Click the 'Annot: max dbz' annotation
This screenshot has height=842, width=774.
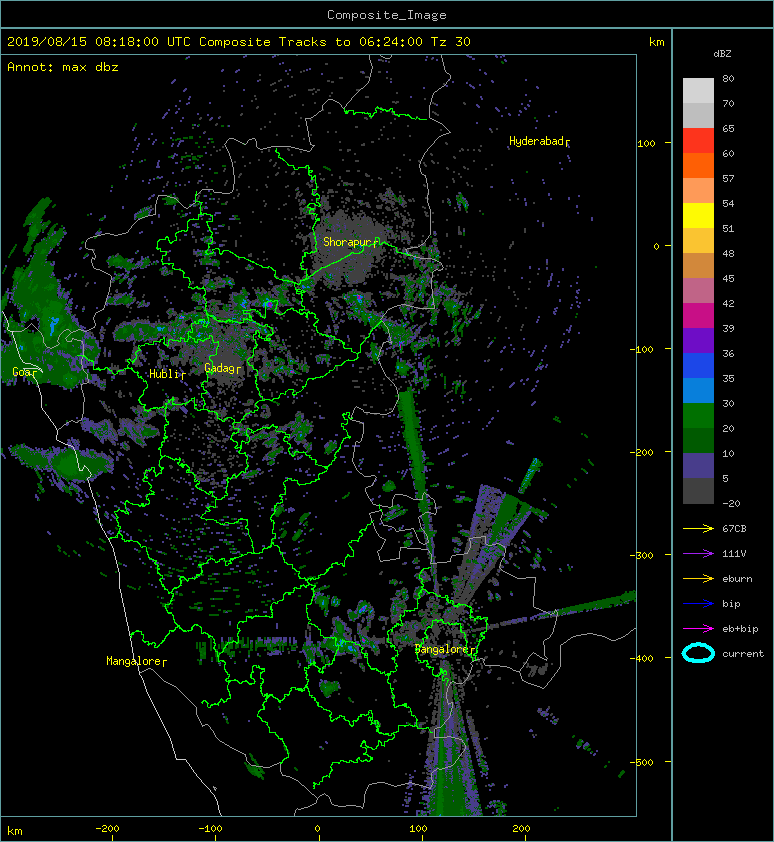click(x=63, y=67)
